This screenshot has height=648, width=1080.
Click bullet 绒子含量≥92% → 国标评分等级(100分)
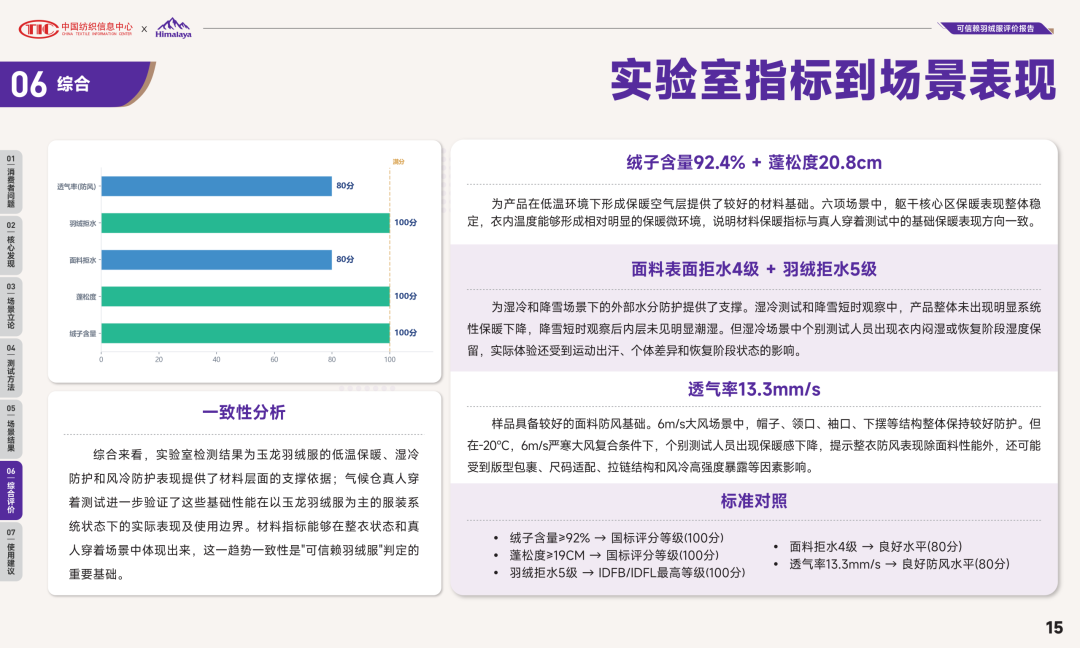616,538
